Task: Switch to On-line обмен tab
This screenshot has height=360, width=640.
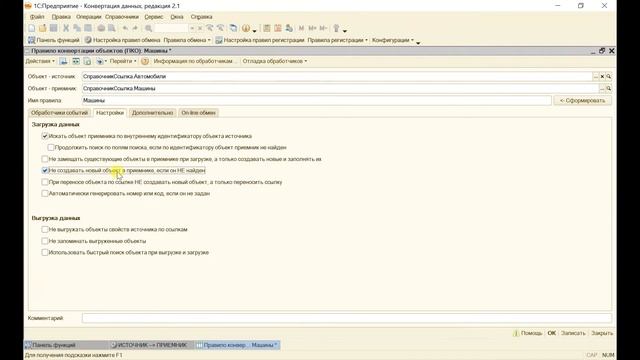Action: [198, 113]
